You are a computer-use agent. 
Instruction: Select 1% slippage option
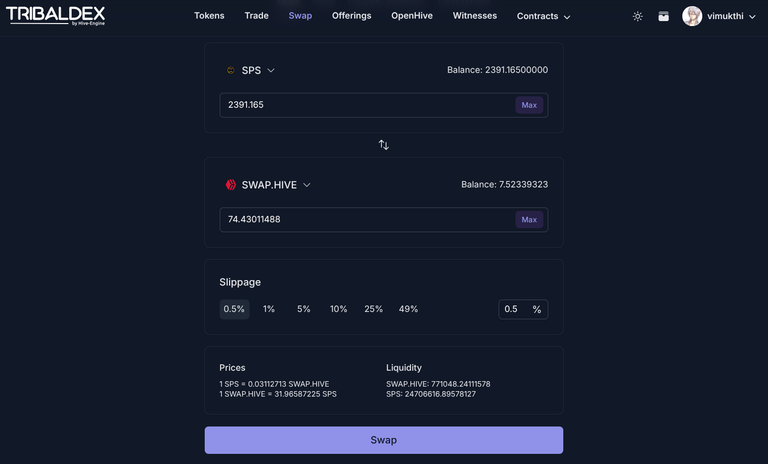(x=269, y=309)
